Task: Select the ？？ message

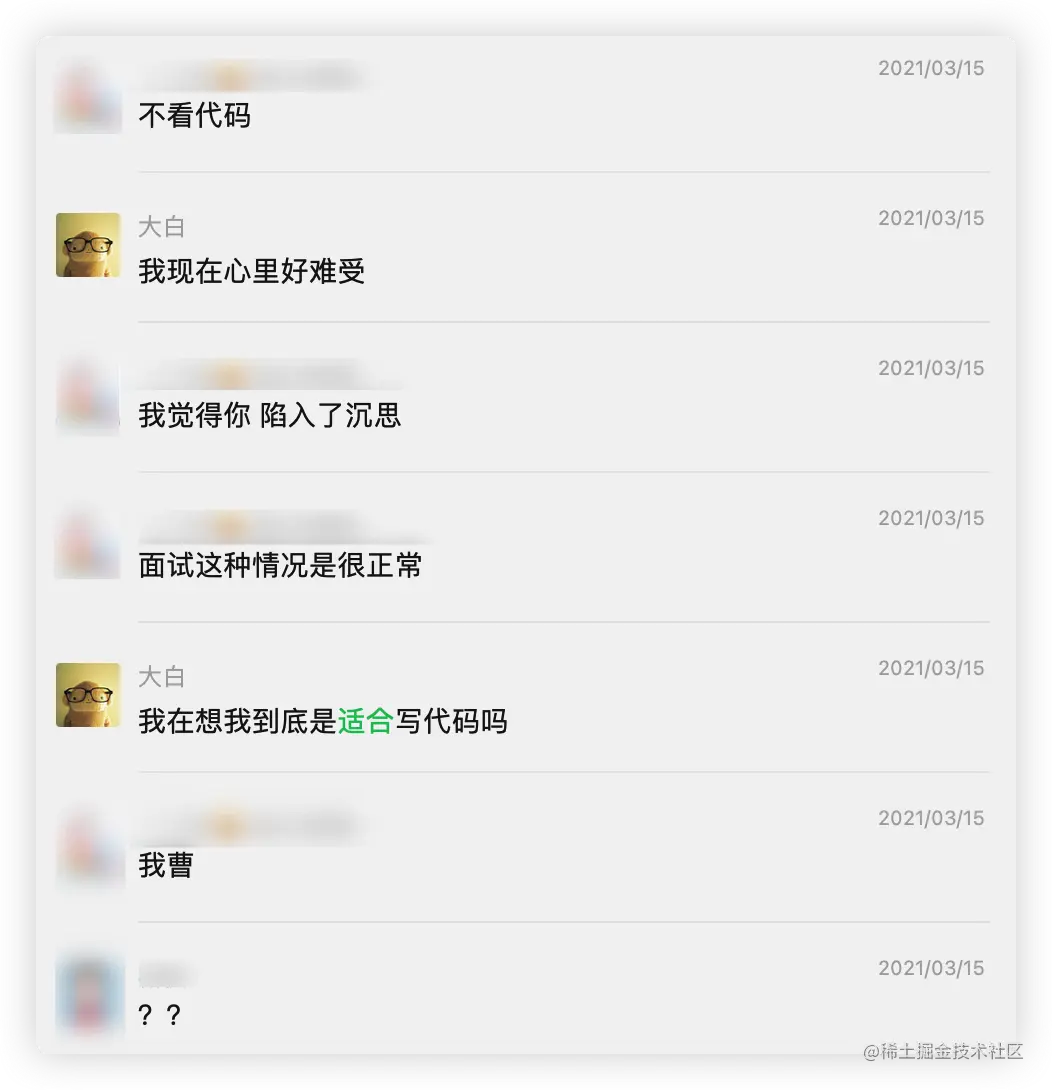Action: [160, 1015]
